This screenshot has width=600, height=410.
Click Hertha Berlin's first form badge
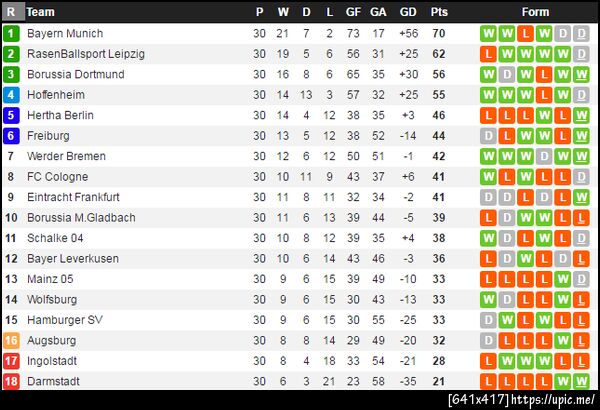point(488,115)
